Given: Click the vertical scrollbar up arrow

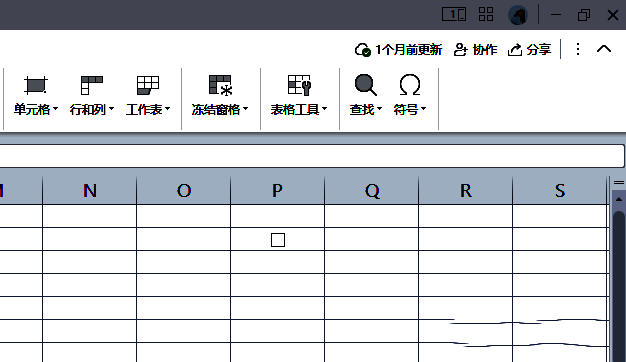Looking at the screenshot, I should click(x=619, y=199).
